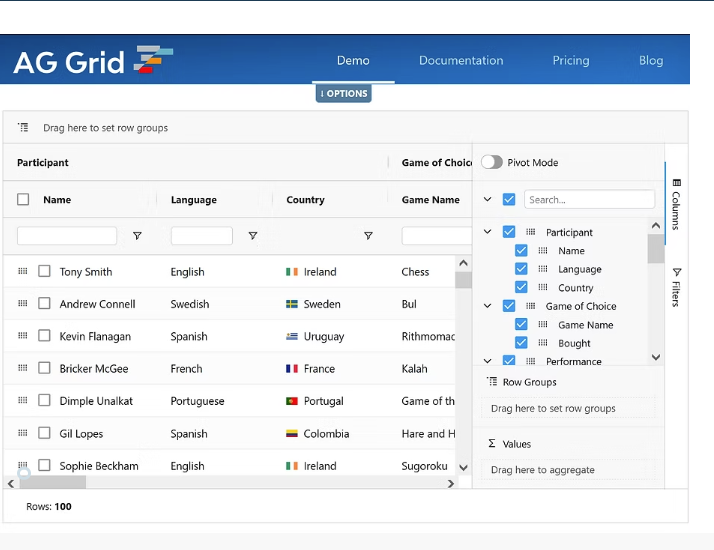
Task: Click drag handle for Andrew Connell row
Action: [23, 303]
